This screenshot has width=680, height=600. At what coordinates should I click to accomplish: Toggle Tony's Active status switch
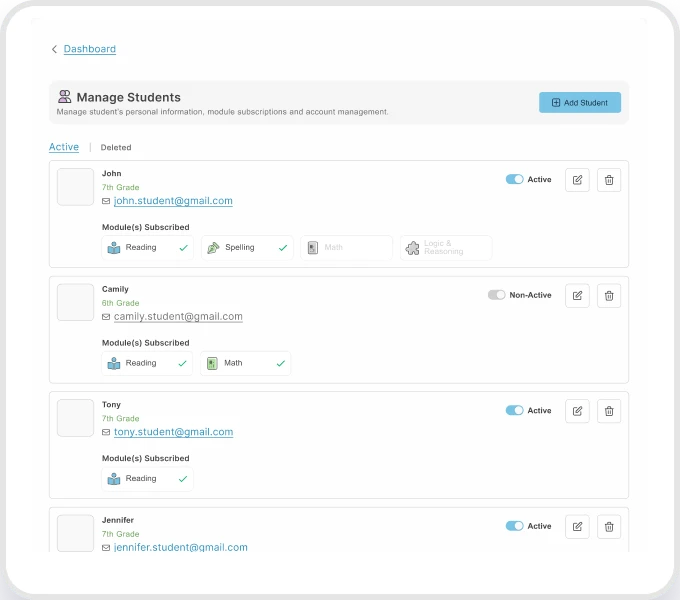click(514, 411)
